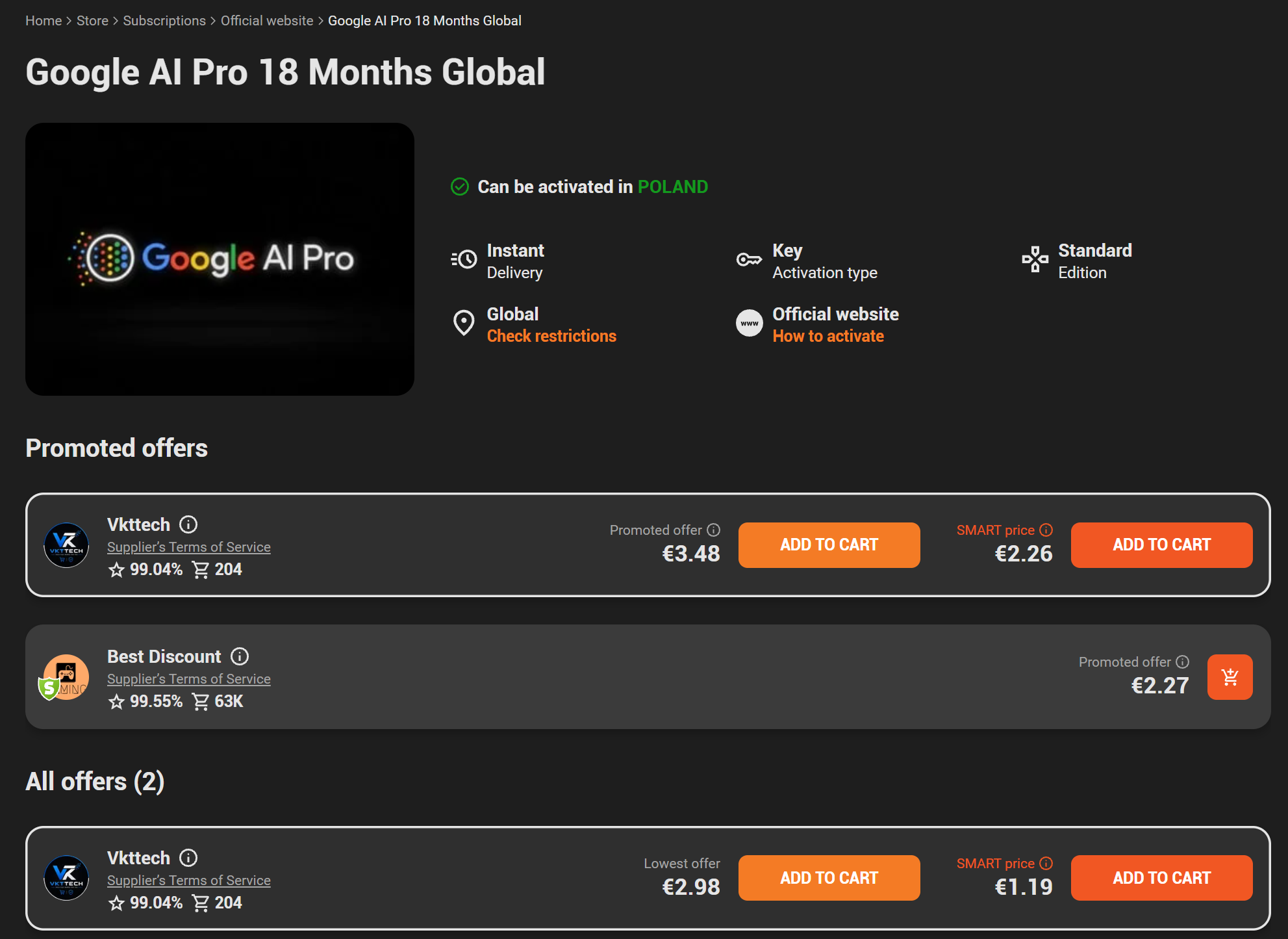Image resolution: width=1288 pixels, height=939 pixels.
Task: Open the Official website breadcrumb
Action: pyautogui.click(x=267, y=21)
